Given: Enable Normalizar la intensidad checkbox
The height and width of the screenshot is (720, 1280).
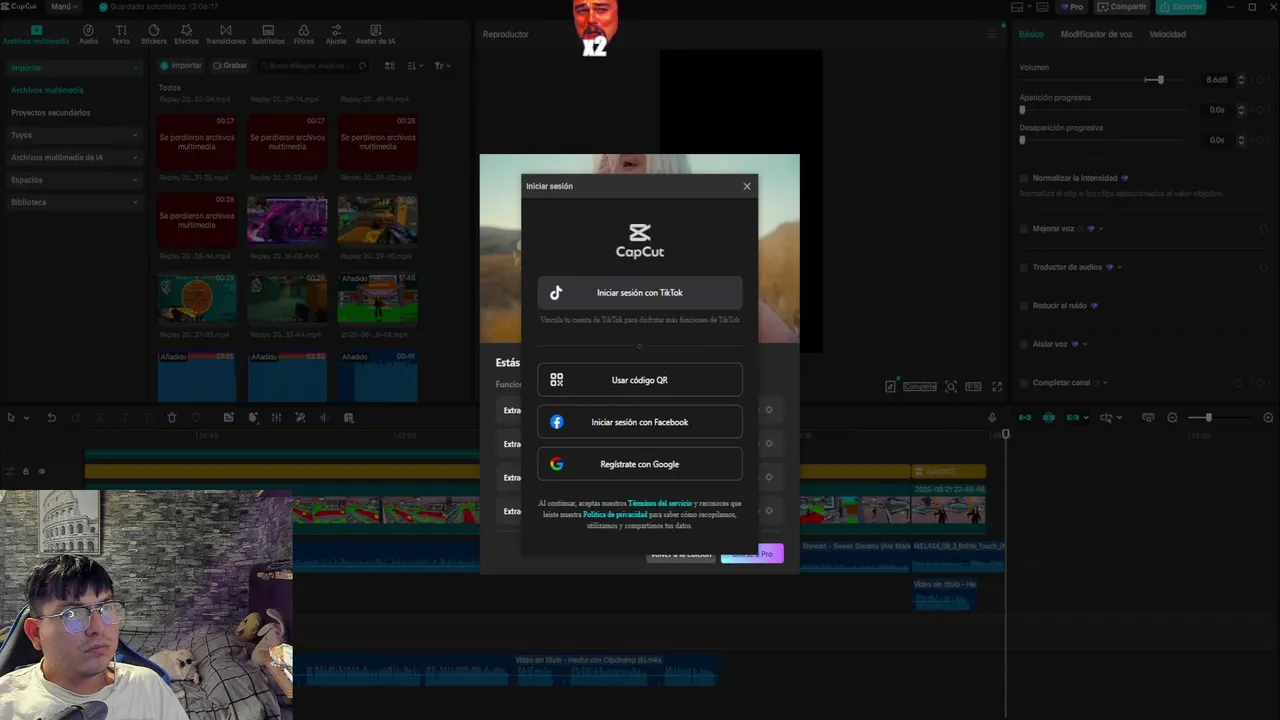Looking at the screenshot, I should click(x=1024, y=178).
